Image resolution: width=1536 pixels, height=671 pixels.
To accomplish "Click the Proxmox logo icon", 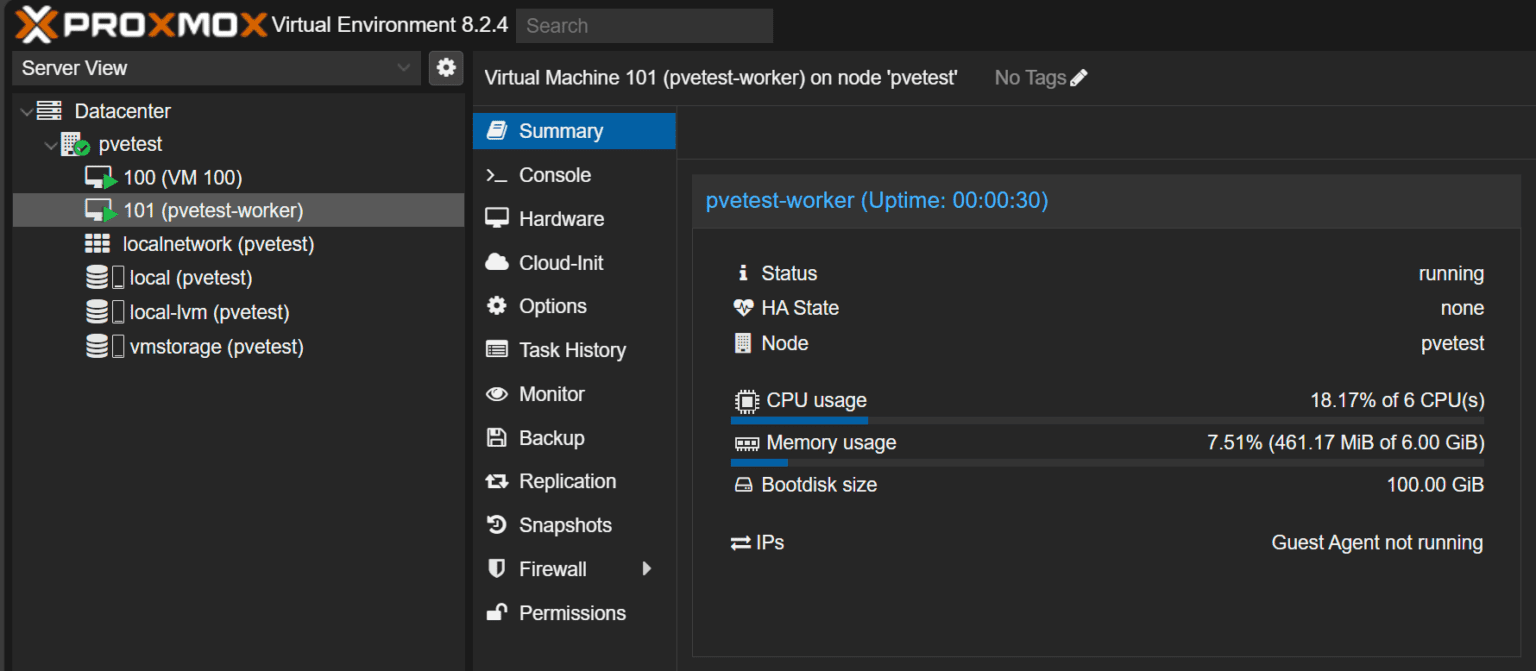I will point(36,25).
